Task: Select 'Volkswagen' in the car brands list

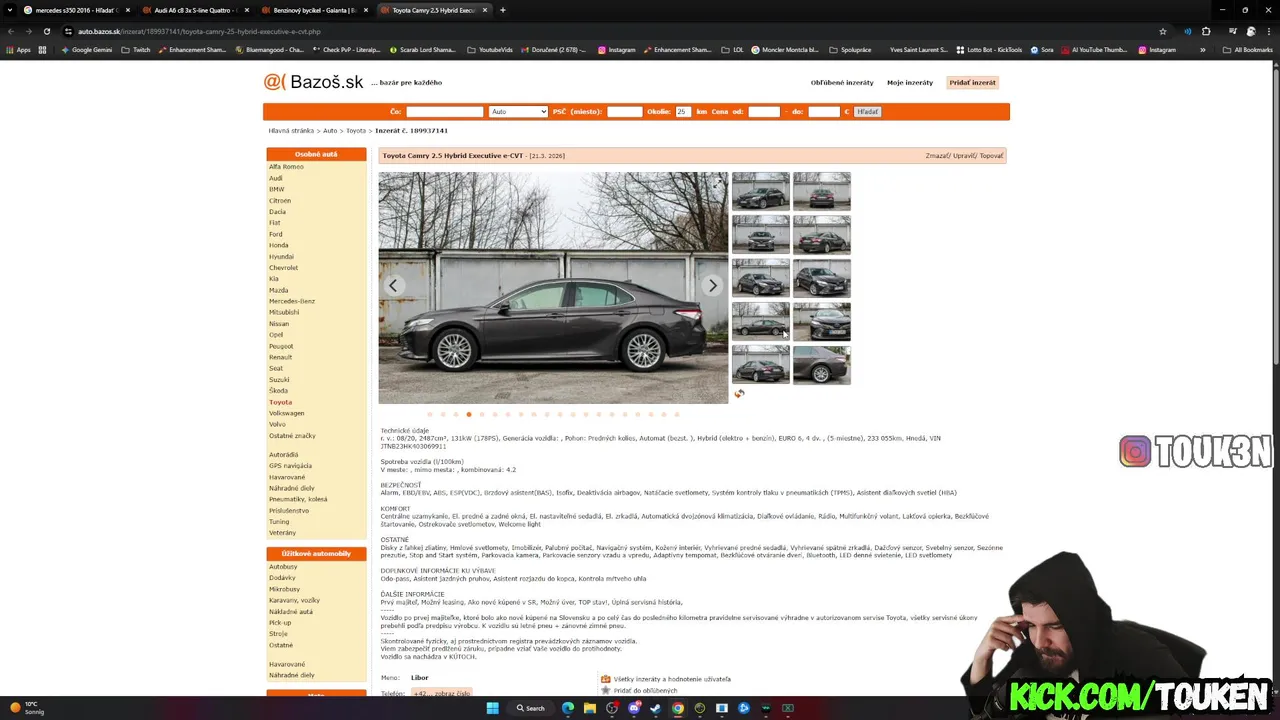Action: click(287, 413)
